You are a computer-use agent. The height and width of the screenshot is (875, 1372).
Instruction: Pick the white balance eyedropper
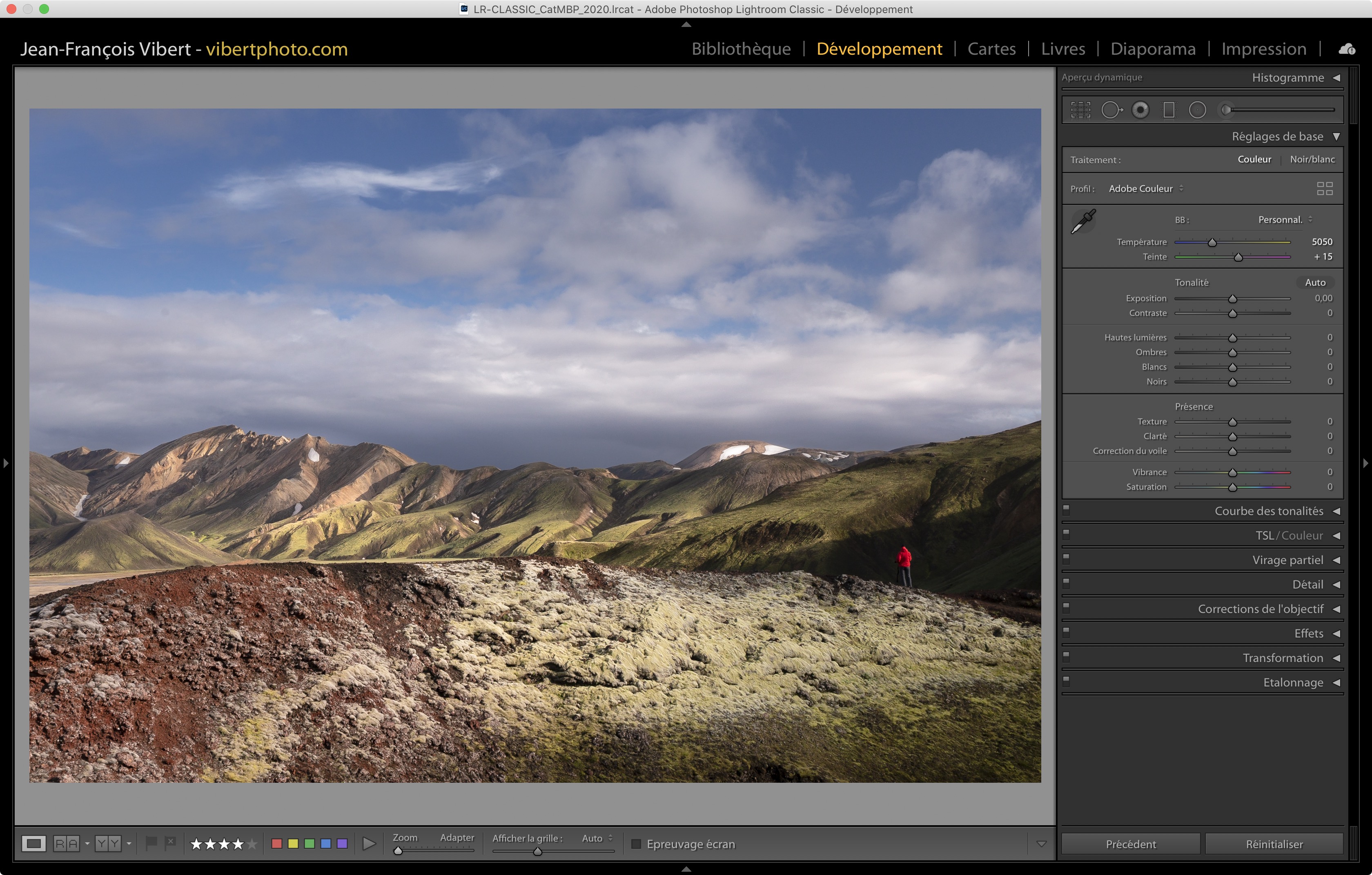click(1083, 222)
